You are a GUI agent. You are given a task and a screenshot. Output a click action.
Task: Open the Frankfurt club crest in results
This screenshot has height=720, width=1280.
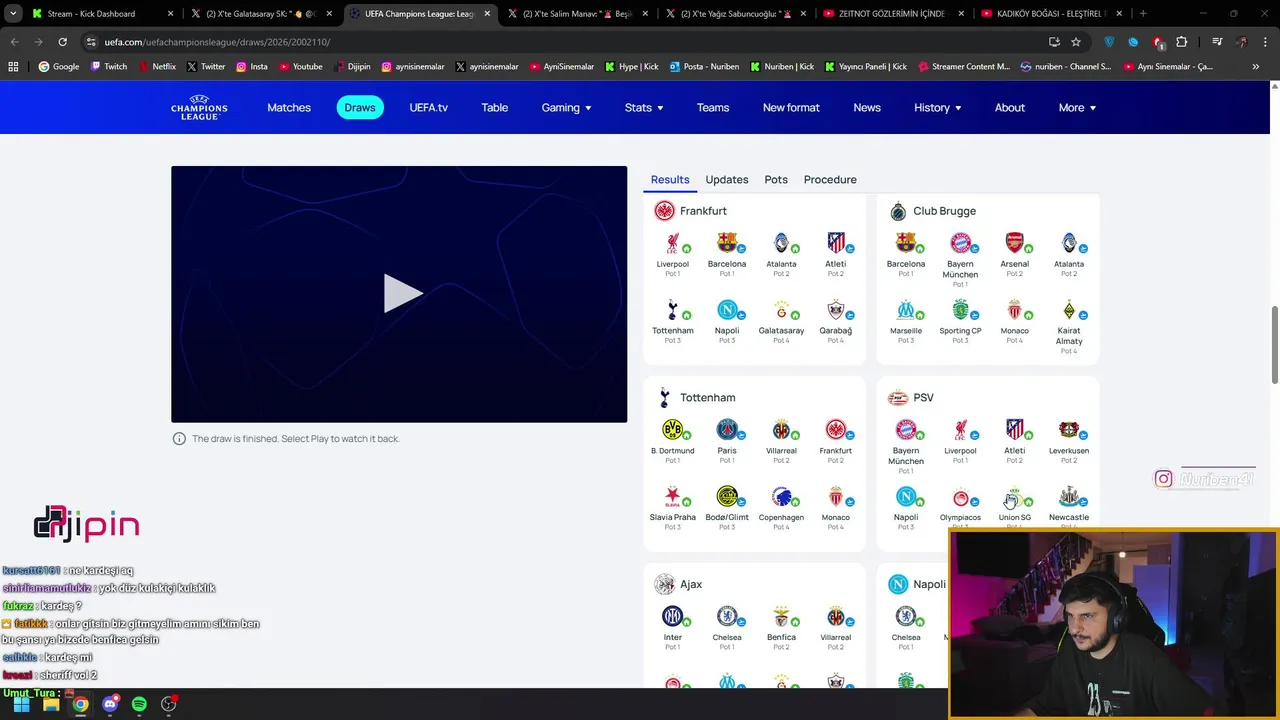pyautogui.click(x=664, y=211)
